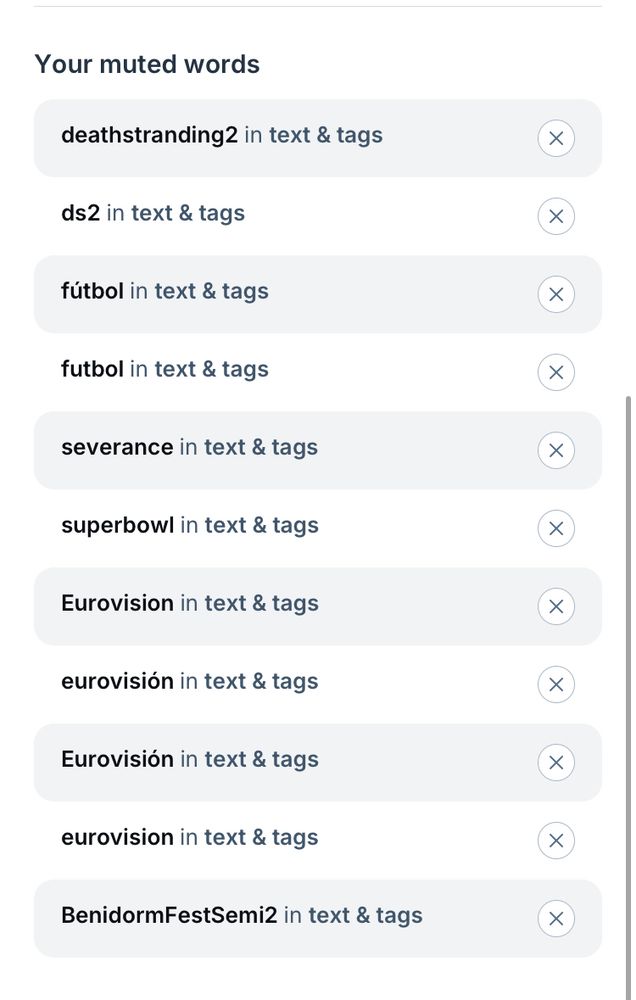Viewport: 636px width, 1000px height.
Task: Remove the muted word severance
Action: (x=556, y=450)
